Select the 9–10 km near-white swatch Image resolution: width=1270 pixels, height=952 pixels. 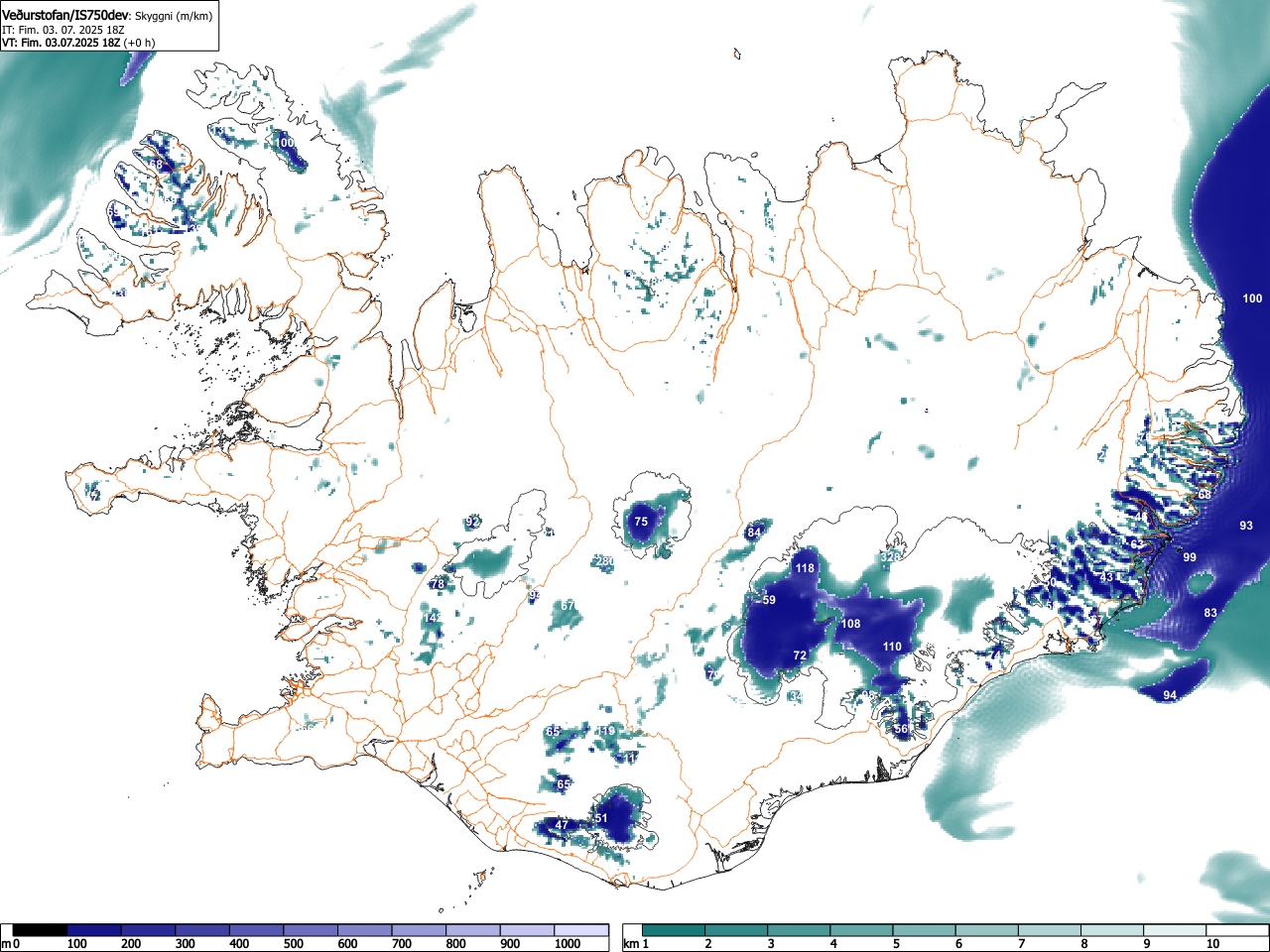click(x=1174, y=930)
